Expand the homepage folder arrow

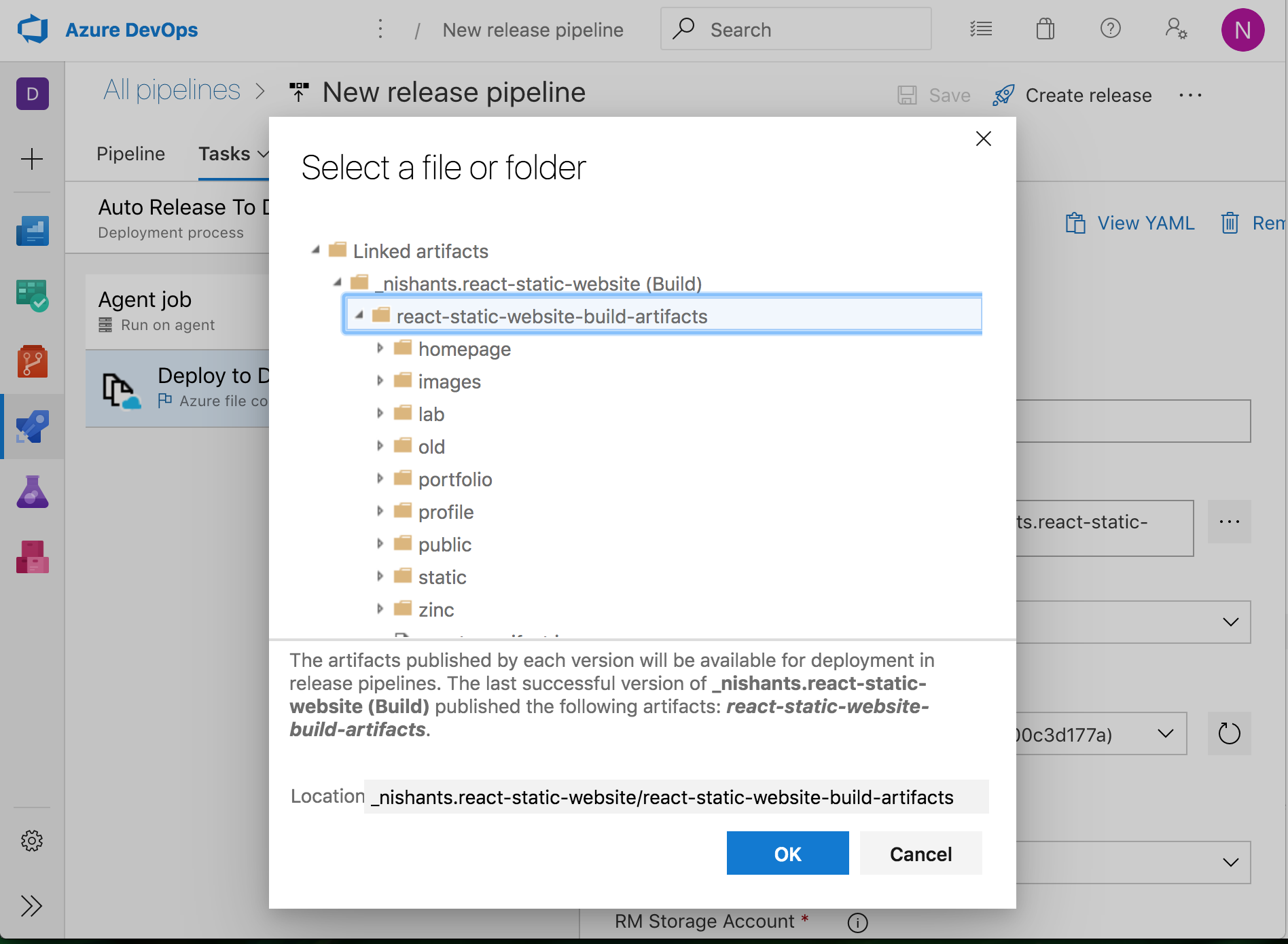point(380,348)
